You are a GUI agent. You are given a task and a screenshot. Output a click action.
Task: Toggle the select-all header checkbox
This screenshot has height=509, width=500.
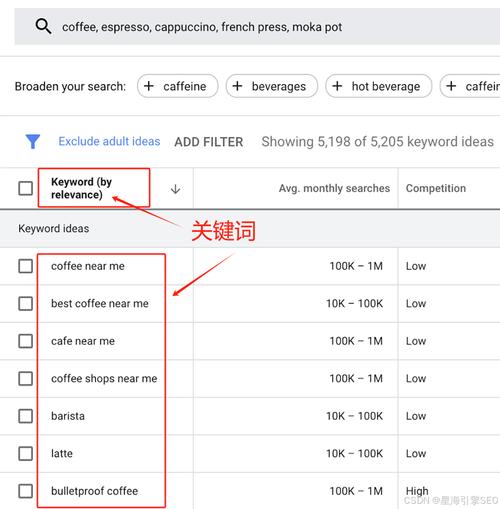[x=26, y=188]
